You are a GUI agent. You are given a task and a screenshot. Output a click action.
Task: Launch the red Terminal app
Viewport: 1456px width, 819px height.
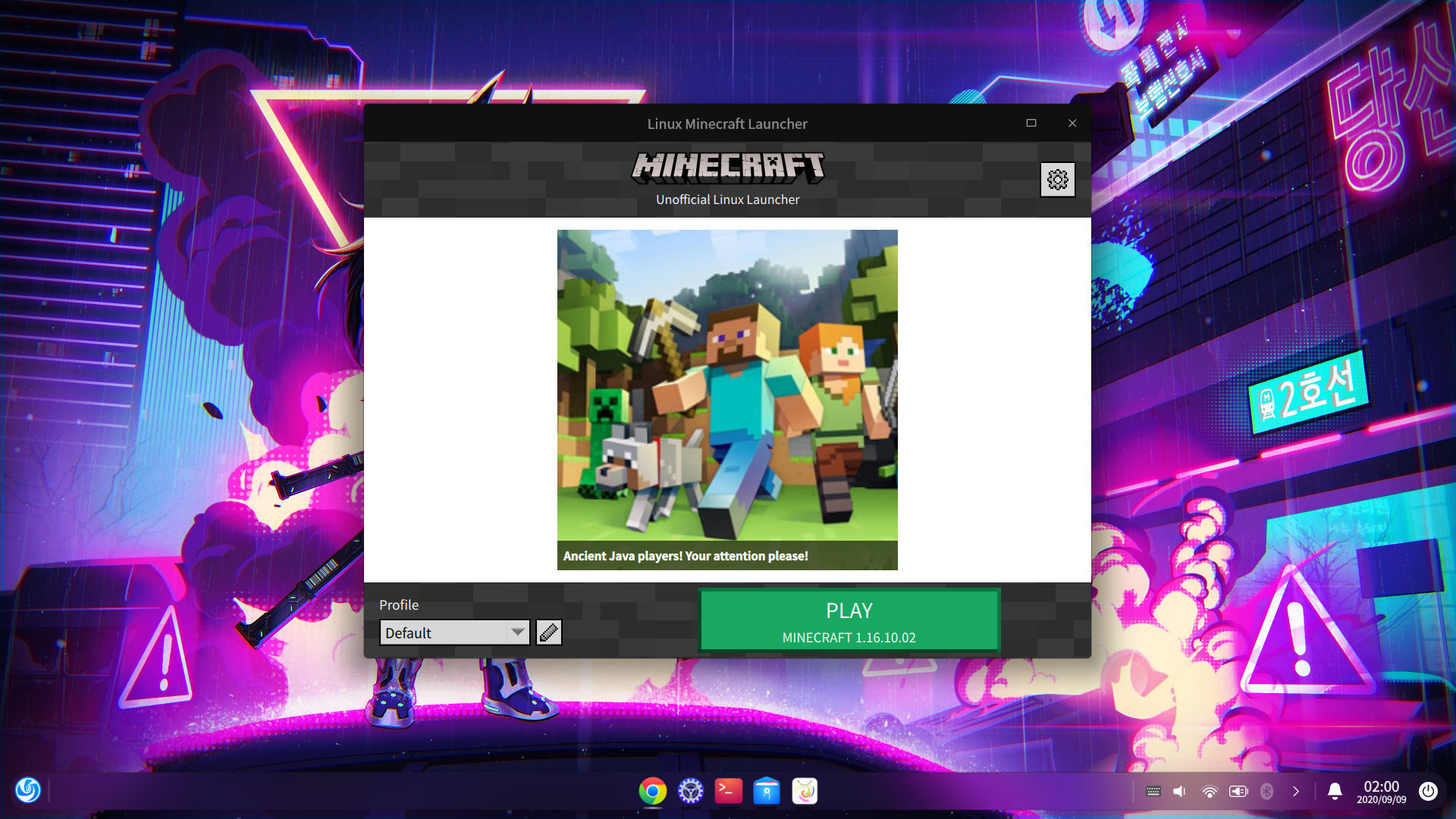pos(728,791)
